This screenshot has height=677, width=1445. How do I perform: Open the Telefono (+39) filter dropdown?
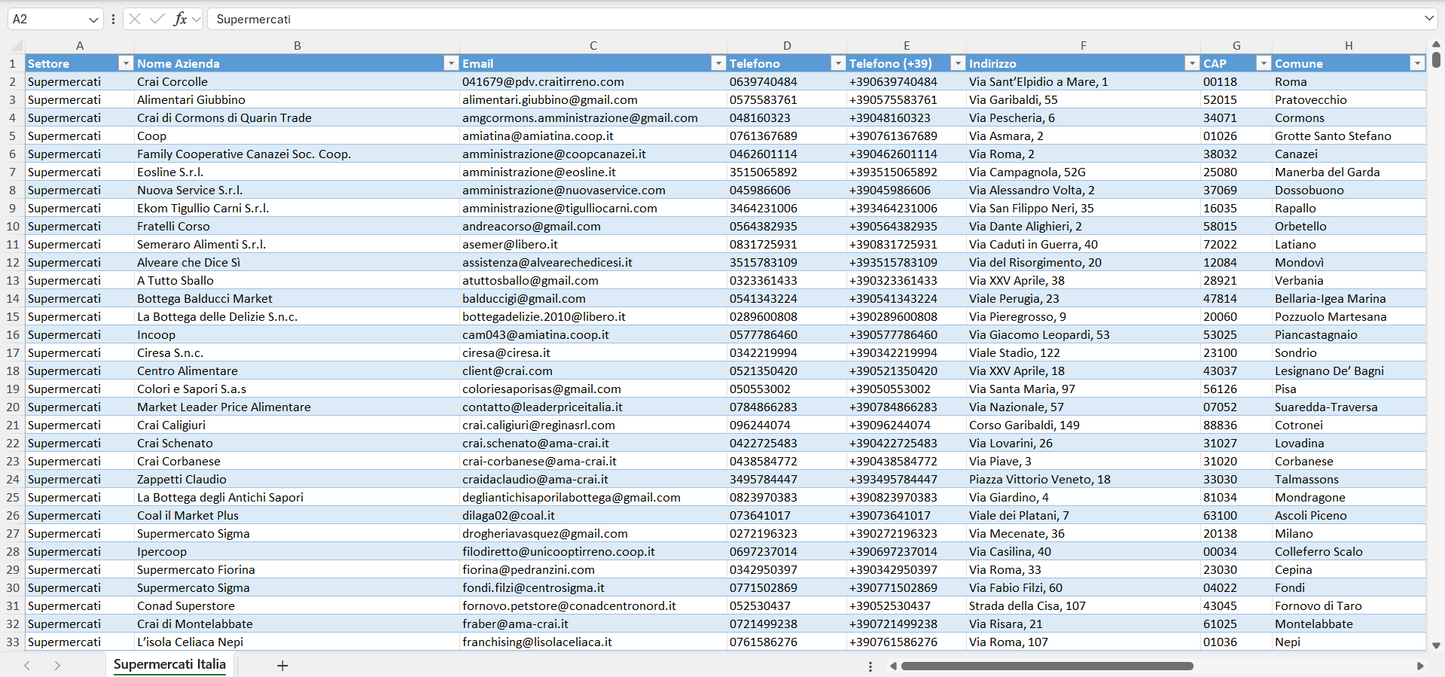tap(957, 63)
